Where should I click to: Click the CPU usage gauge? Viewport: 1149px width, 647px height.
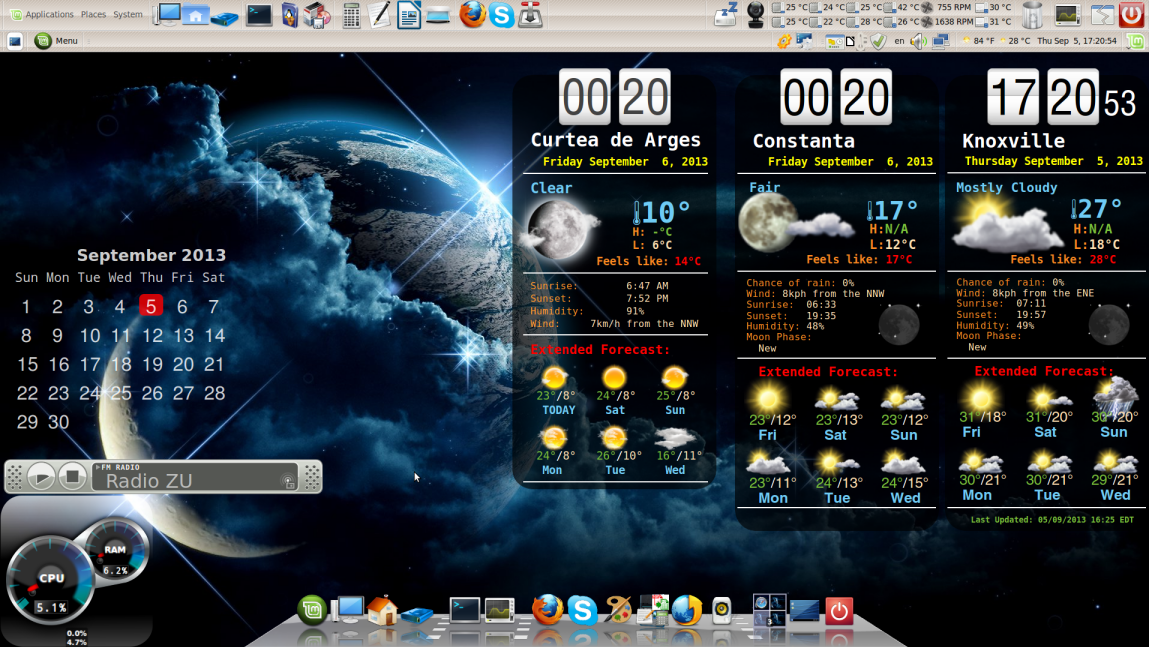pos(50,578)
